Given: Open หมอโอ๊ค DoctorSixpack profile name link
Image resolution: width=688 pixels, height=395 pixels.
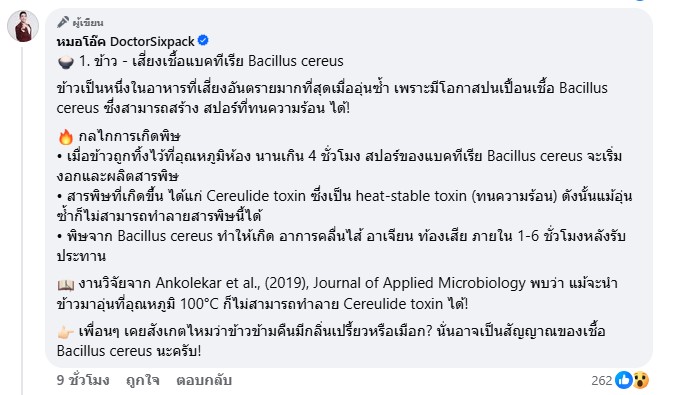Looking at the screenshot, I should pos(125,41).
